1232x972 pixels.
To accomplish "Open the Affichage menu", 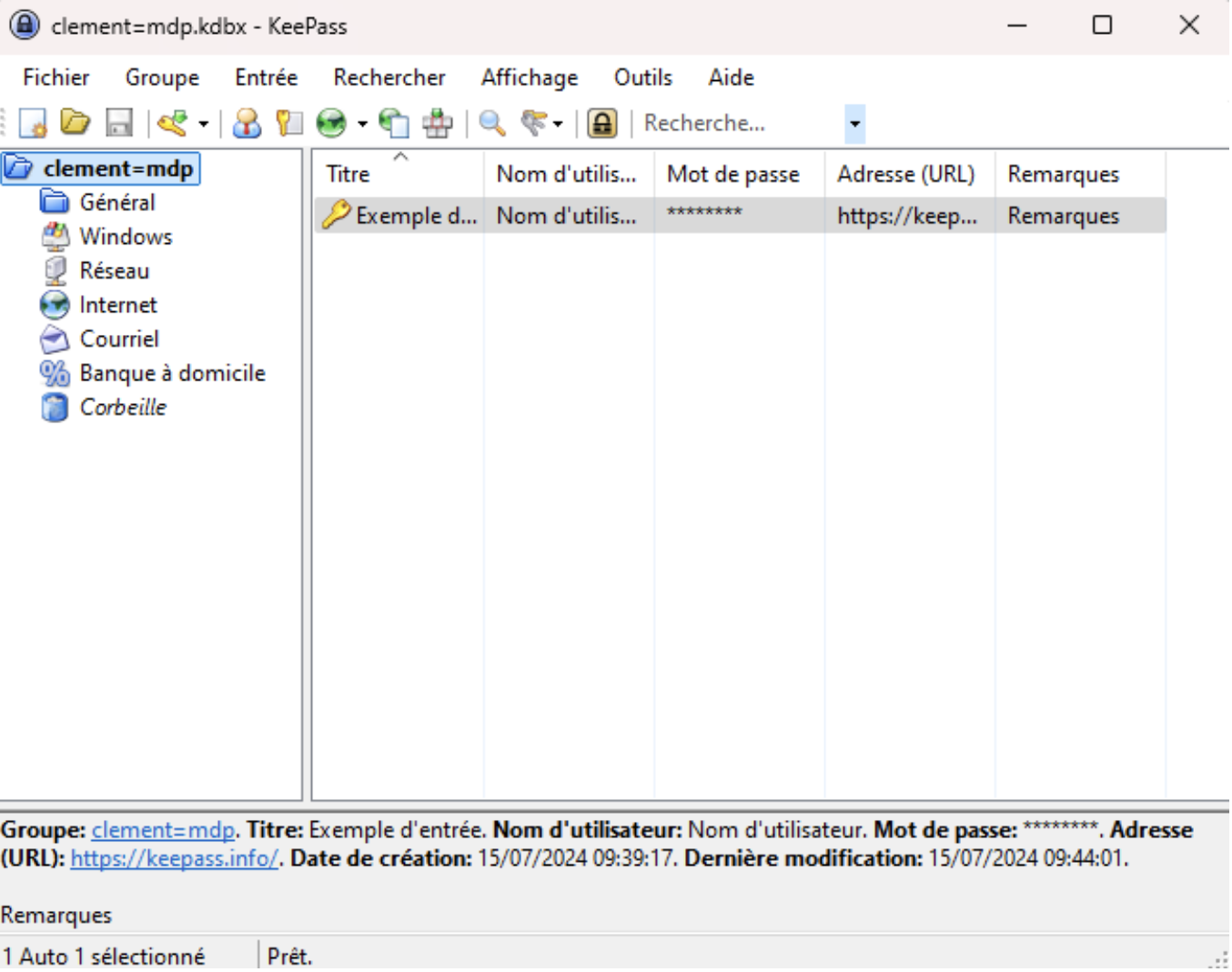I will click(530, 77).
